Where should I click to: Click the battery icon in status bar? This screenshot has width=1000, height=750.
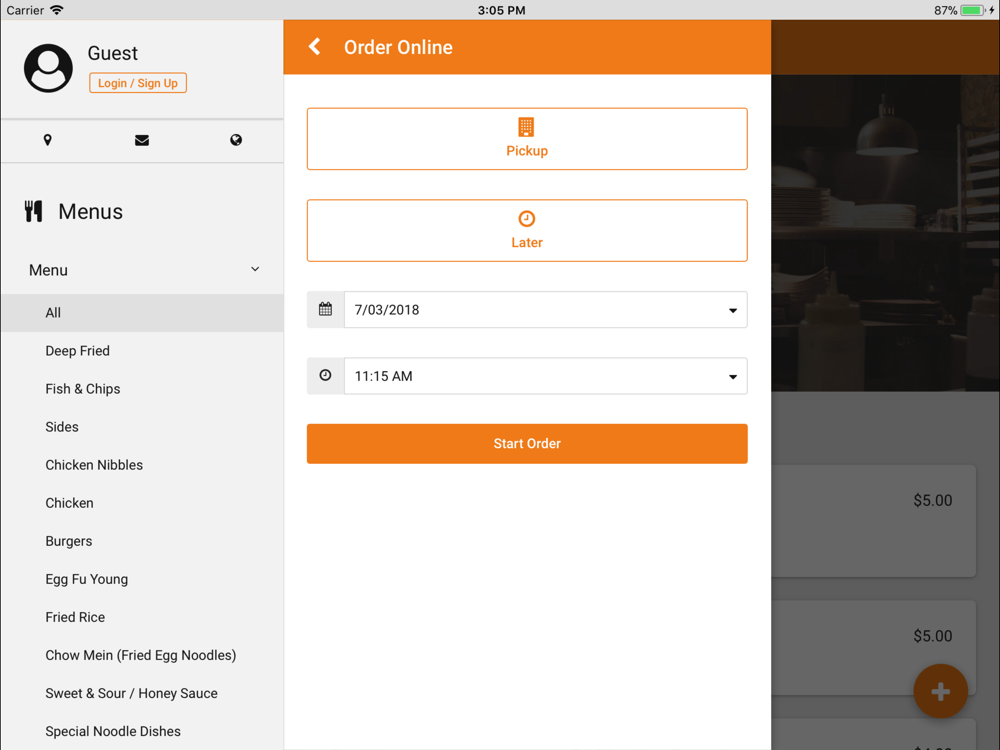coord(973,10)
